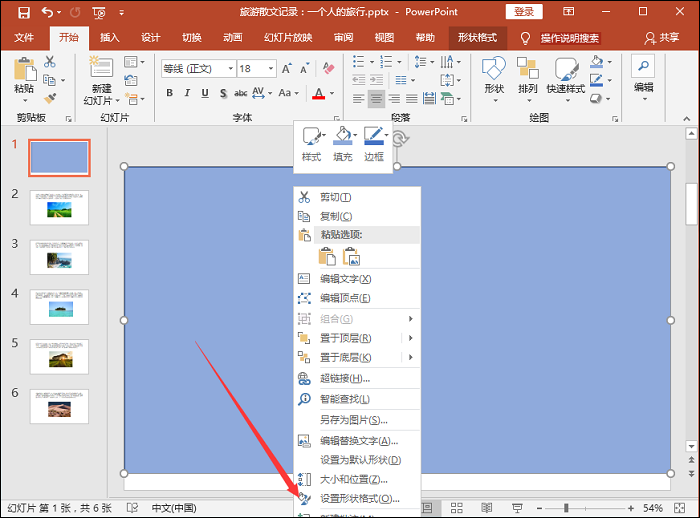Increase list indent level

[x=377, y=80]
